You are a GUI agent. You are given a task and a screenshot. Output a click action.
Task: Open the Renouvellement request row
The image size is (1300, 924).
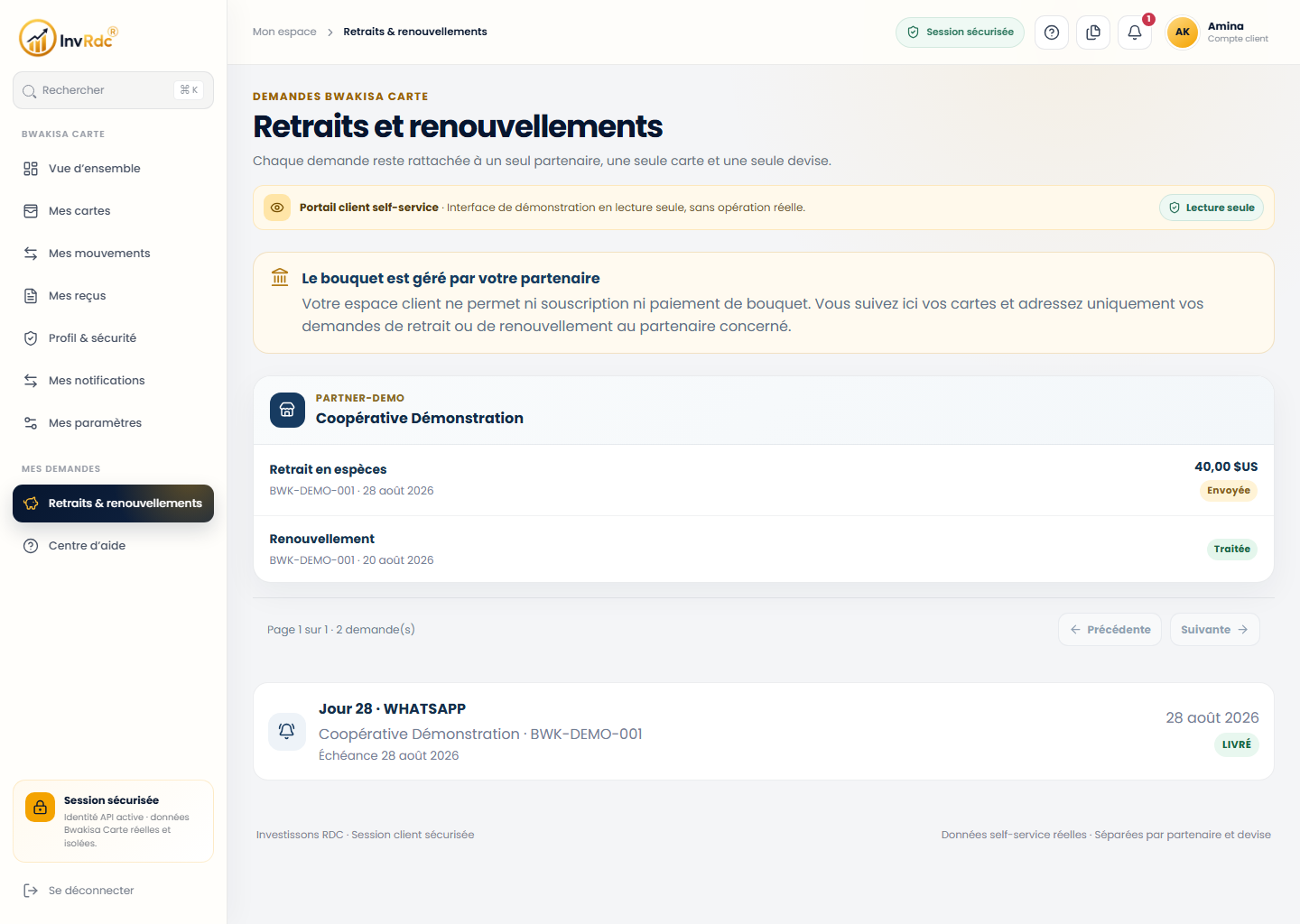pos(764,550)
